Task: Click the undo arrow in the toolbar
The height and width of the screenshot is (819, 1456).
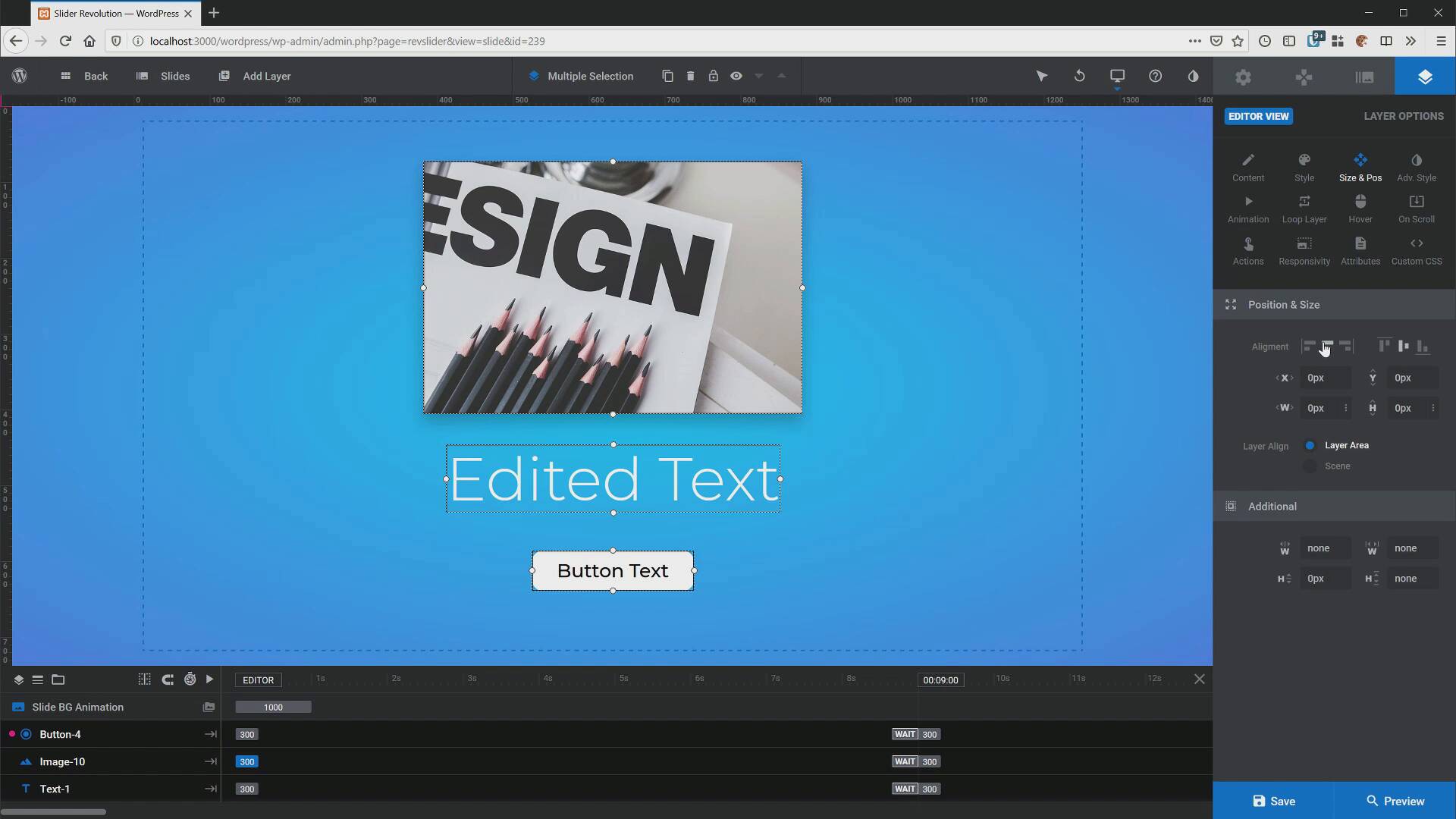Action: (1078, 76)
